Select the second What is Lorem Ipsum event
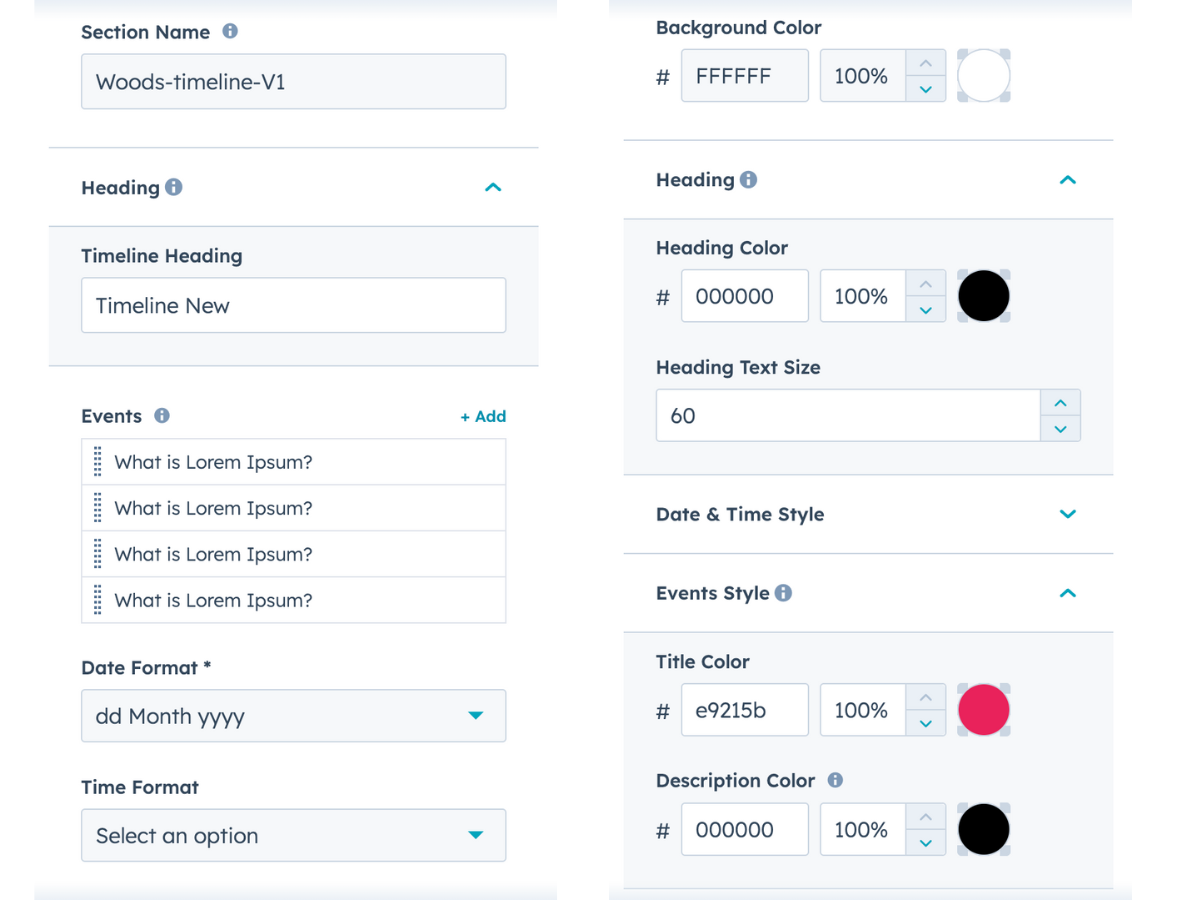The image size is (1200, 900). coord(213,508)
